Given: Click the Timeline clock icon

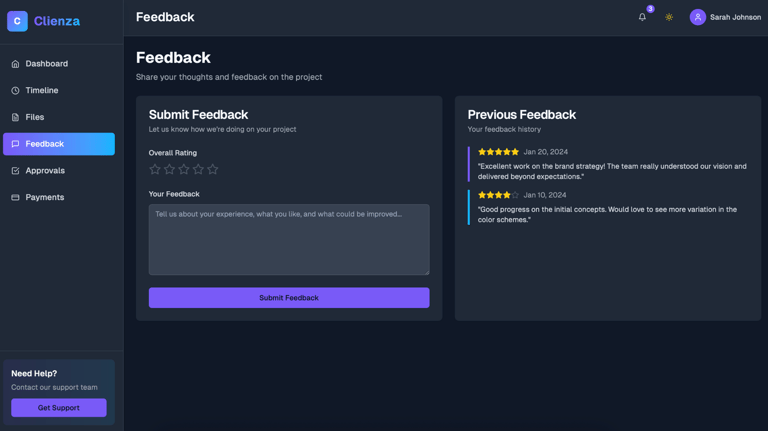Looking at the screenshot, I should 15,91.
